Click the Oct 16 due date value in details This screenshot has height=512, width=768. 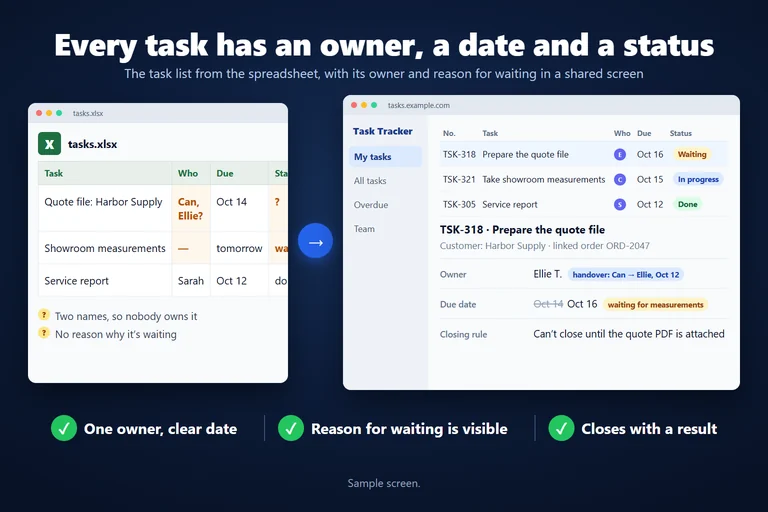(582, 304)
